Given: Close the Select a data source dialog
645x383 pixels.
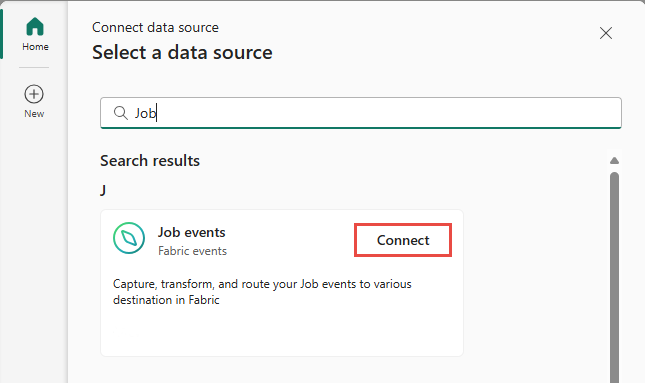Looking at the screenshot, I should coord(606,33).
